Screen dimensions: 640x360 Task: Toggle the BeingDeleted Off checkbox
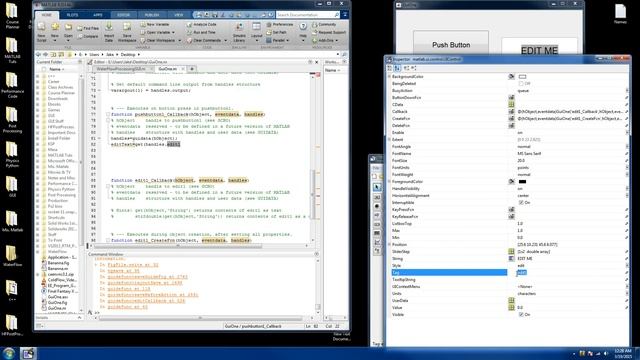[521, 84]
